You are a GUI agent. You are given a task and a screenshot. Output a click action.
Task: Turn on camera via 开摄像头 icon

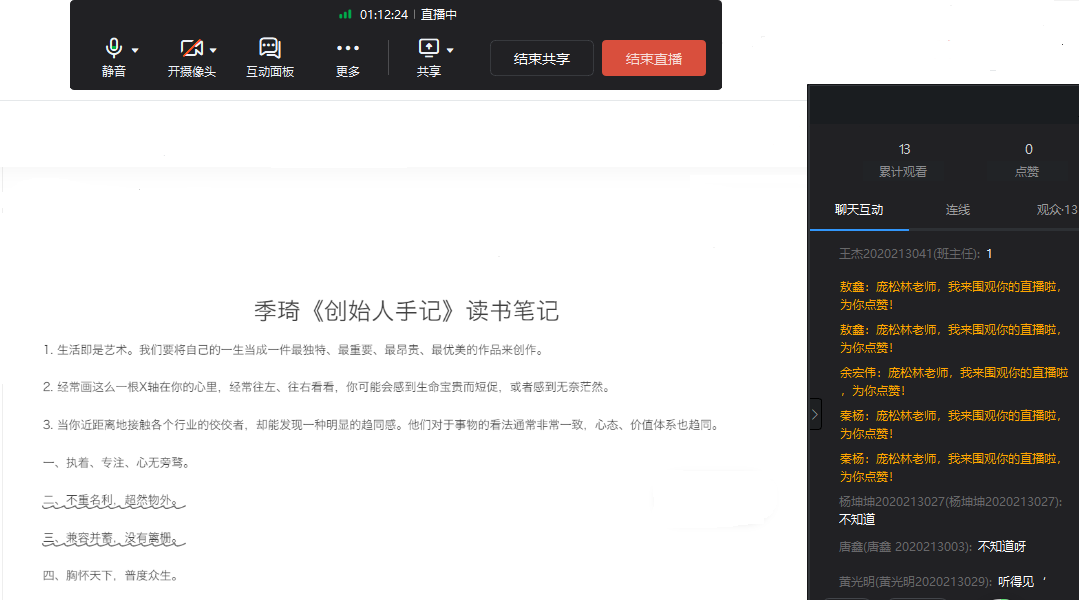click(190, 48)
